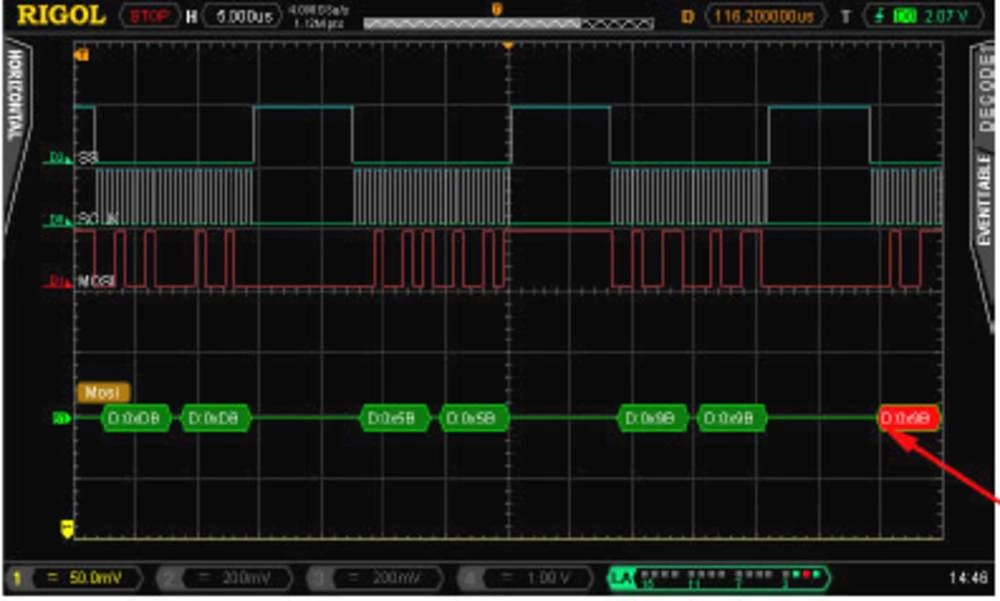This screenshot has height=601, width=1000.
Task: Select the first decoded D:0xDB packet
Action: point(137,418)
